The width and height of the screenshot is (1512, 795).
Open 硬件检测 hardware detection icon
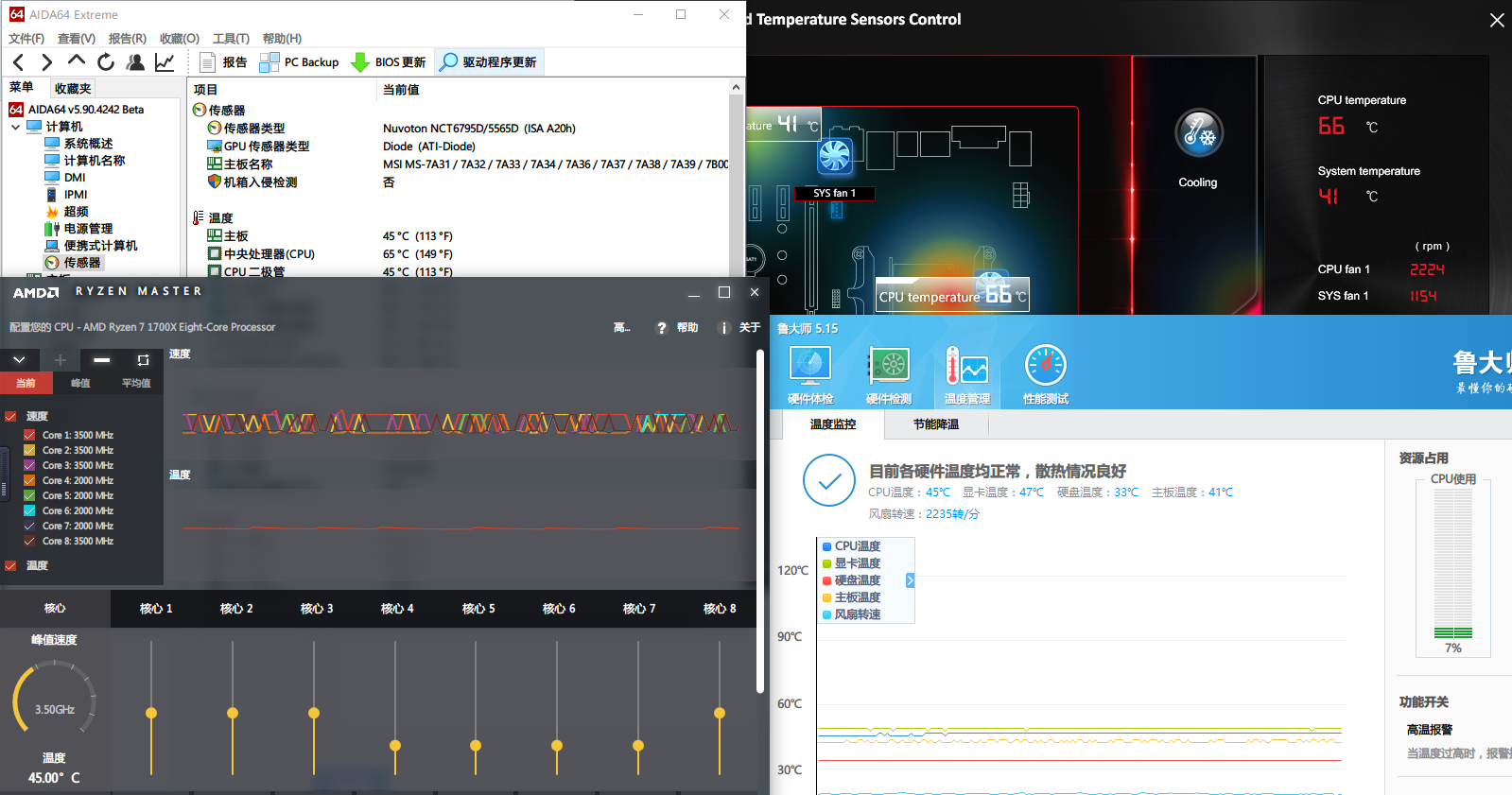pos(889,365)
